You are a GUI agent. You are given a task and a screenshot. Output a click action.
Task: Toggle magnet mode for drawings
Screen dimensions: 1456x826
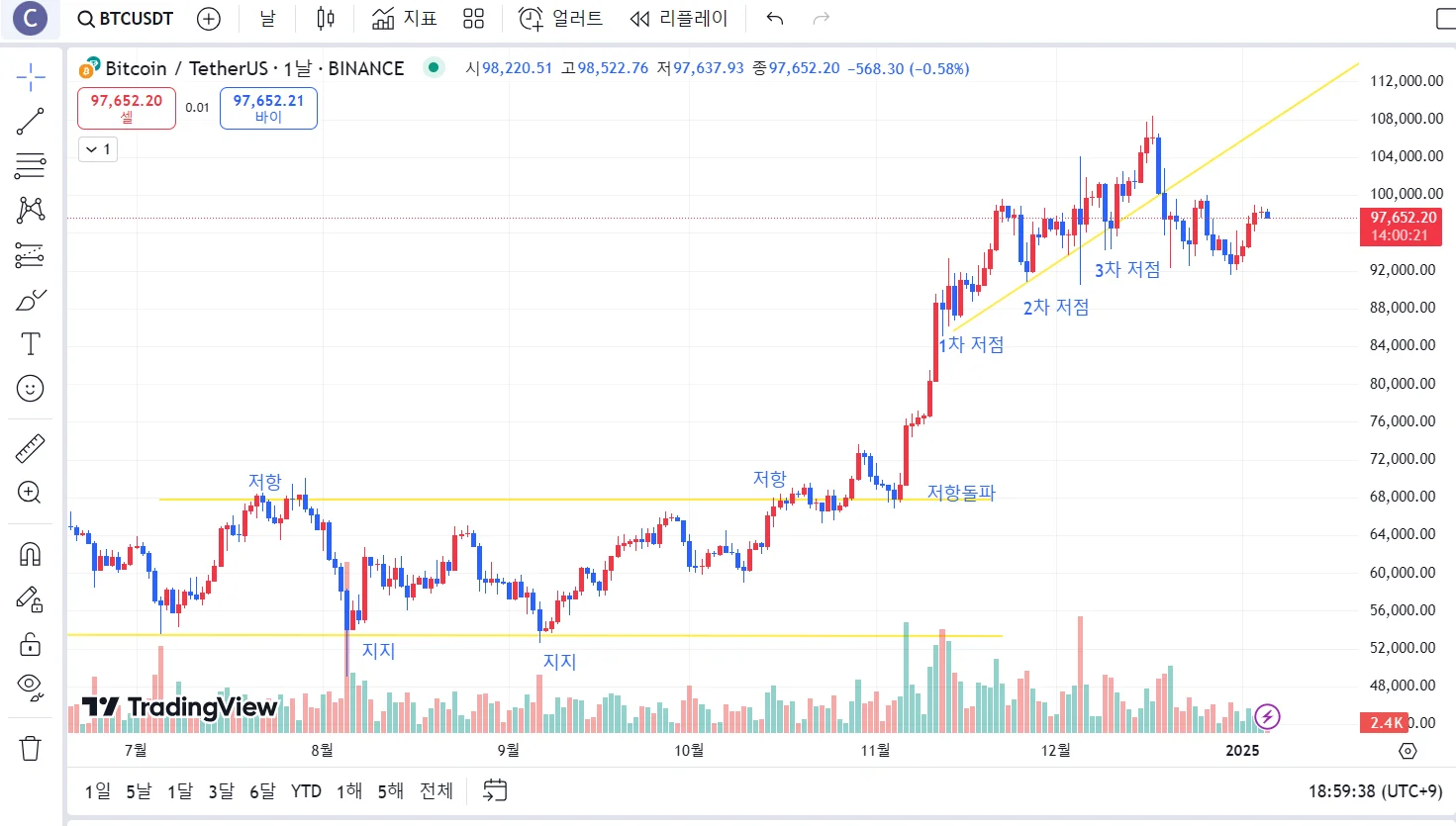click(31, 554)
